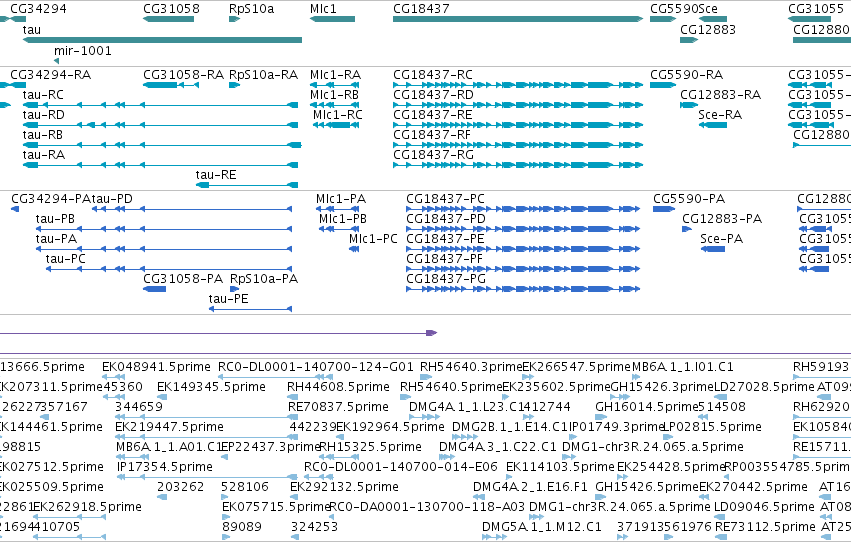
Task: Click EST EK192964.5prime
Action: pos(390,427)
